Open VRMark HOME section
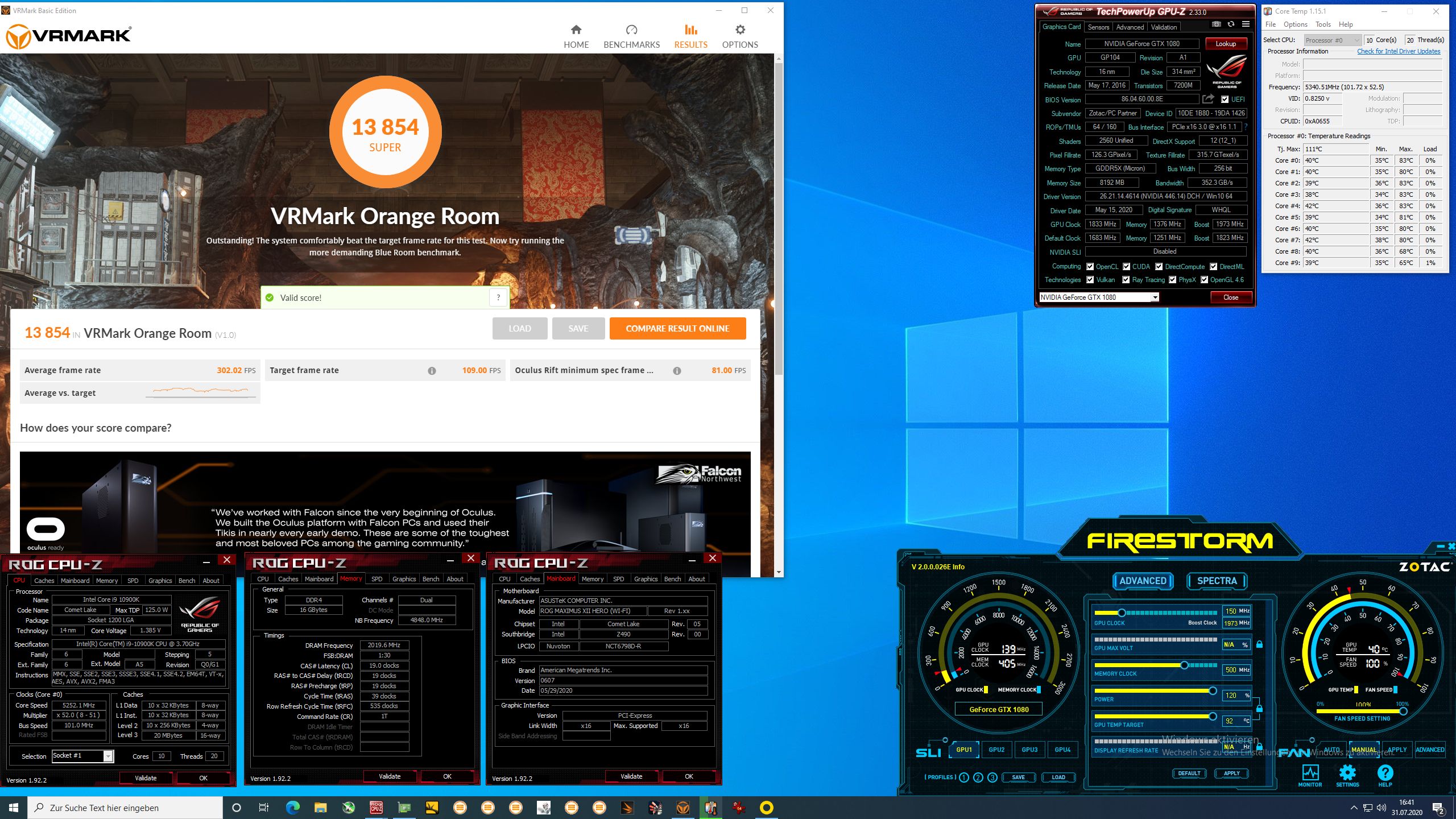Image resolution: width=1456 pixels, height=819 pixels. [576, 36]
